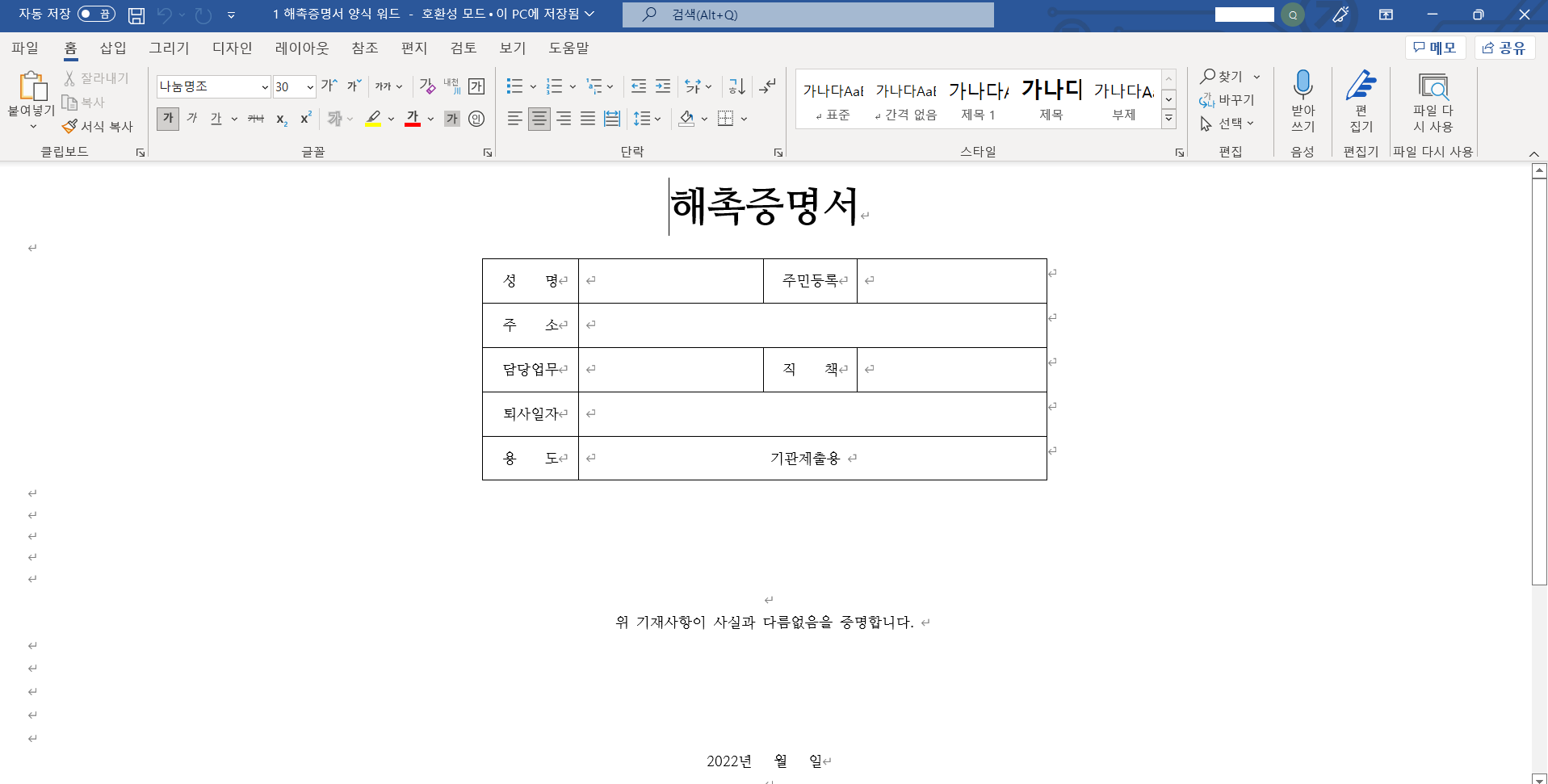Switch to the 삽입 tab
1548x784 pixels.
point(113,48)
